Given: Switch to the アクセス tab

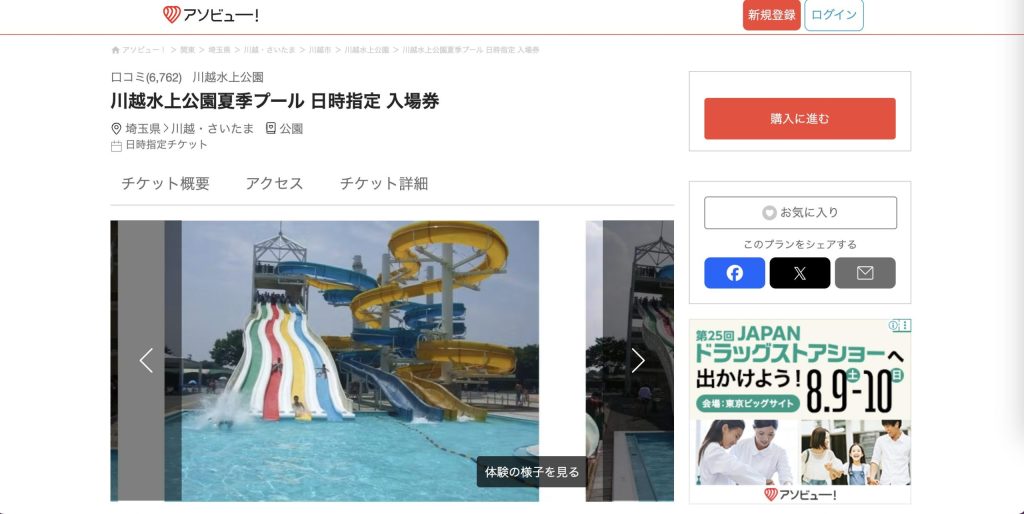Looking at the screenshot, I should coord(274,184).
